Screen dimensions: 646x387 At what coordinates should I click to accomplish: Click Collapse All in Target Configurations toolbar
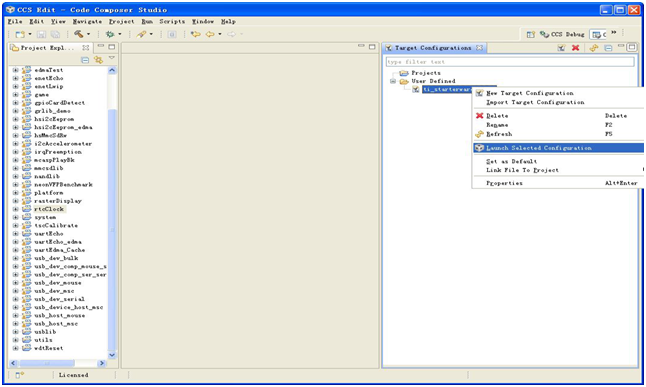(608, 48)
